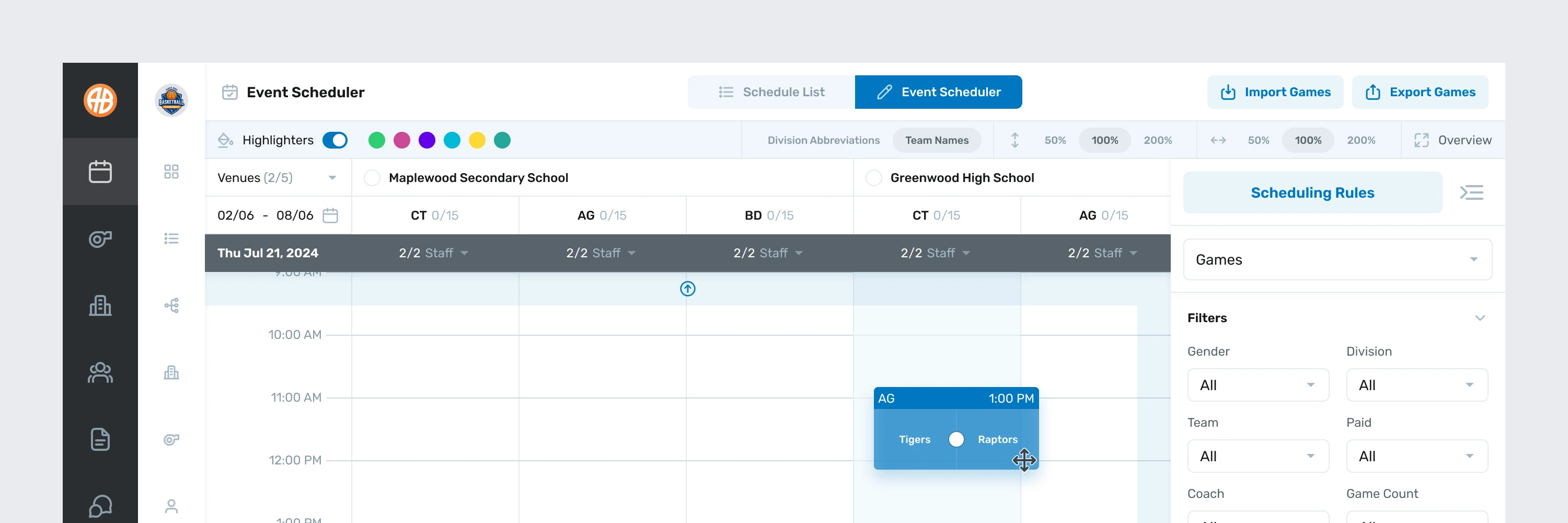Click the calendar icon in dark sidebar
The image size is (1568, 523).
tap(100, 172)
